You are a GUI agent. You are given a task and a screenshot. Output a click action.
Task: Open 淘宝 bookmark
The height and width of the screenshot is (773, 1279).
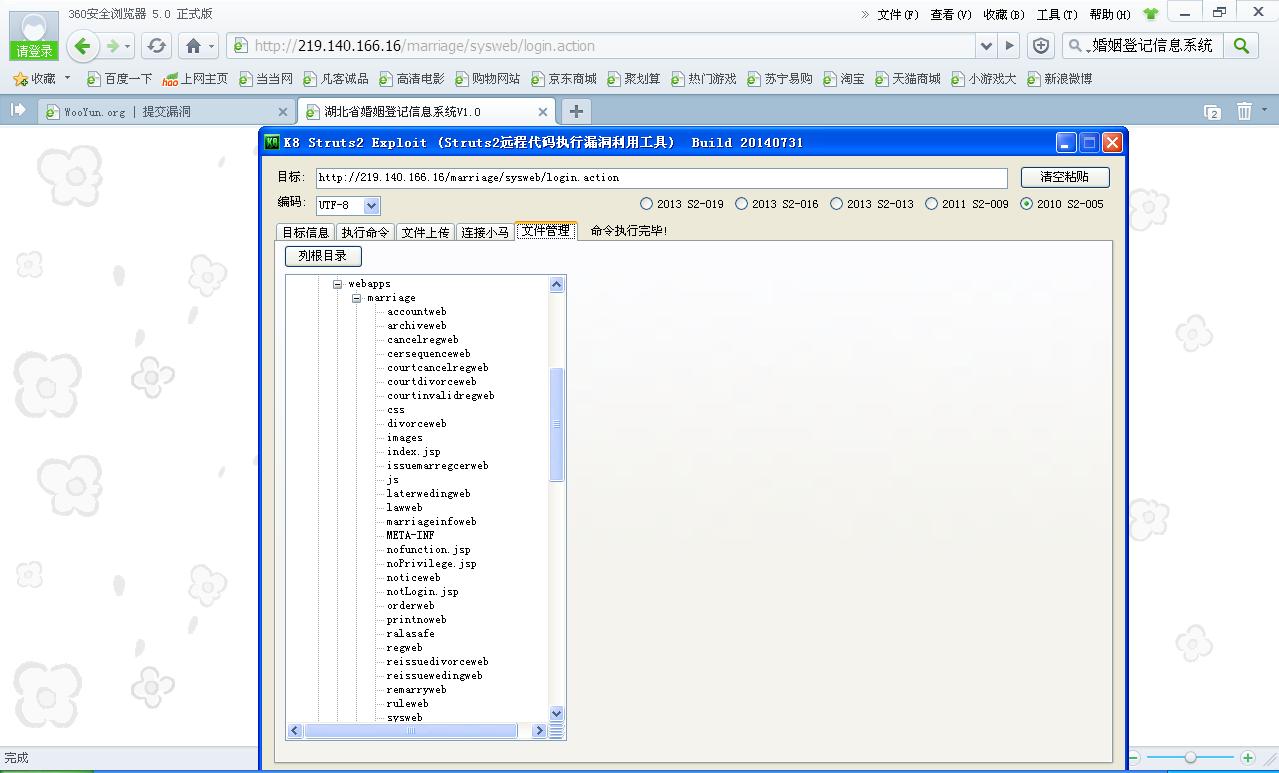[843, 78]
